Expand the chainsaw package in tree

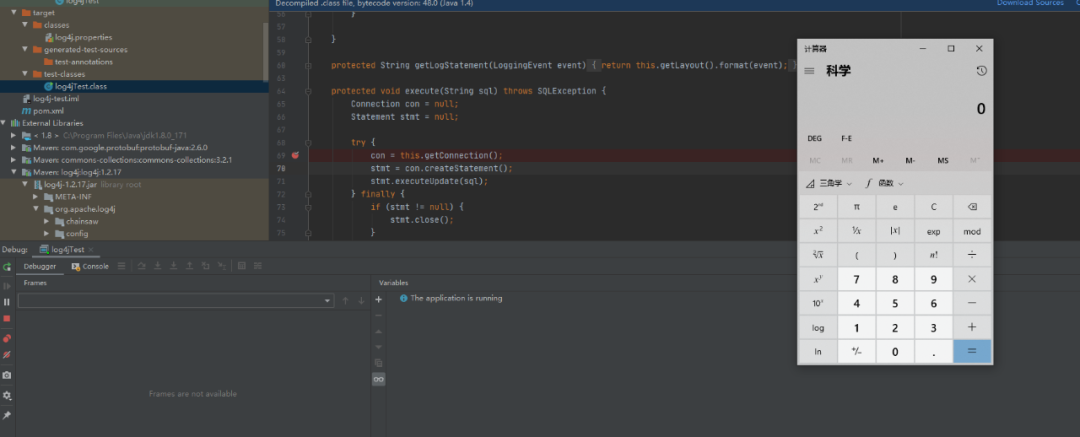point(46,221)
